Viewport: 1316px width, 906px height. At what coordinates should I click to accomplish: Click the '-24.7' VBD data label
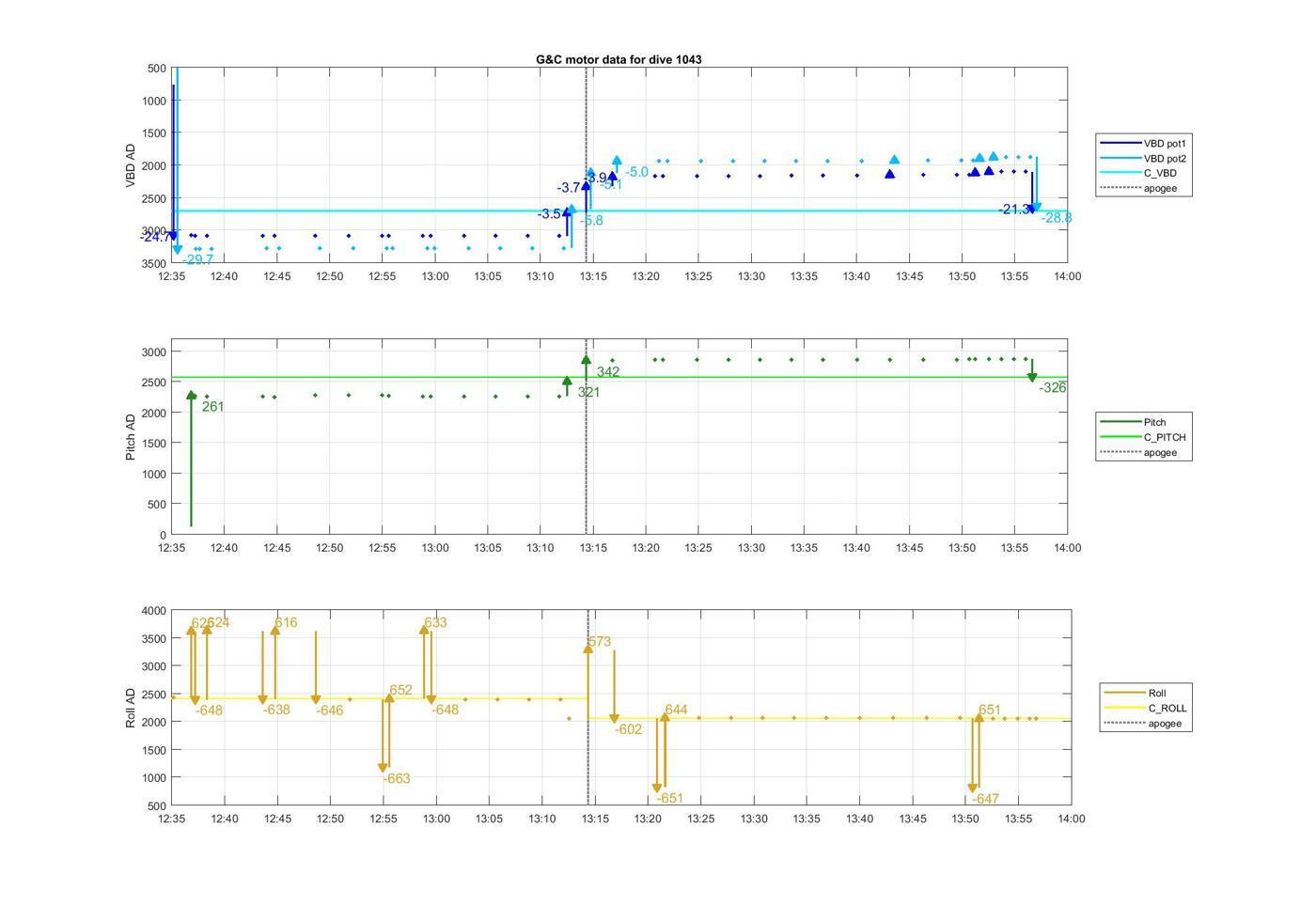(155, 237)
